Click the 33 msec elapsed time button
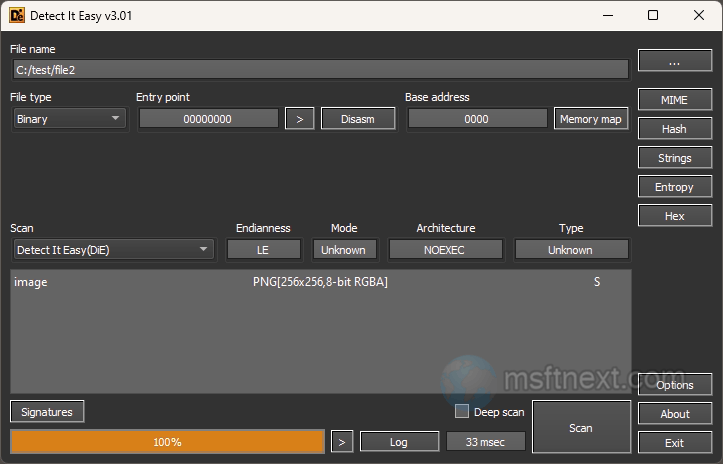This screenshot has width=723, height=464. 486,442
